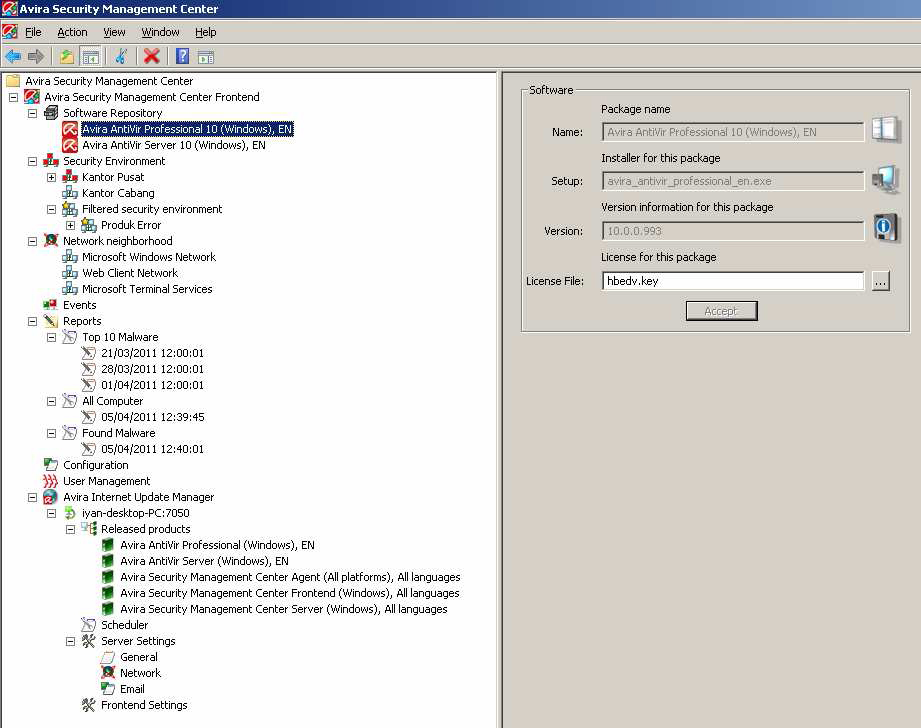Open the Action menu
Screen dimensions: 921x728
click(x=72, y=32)
